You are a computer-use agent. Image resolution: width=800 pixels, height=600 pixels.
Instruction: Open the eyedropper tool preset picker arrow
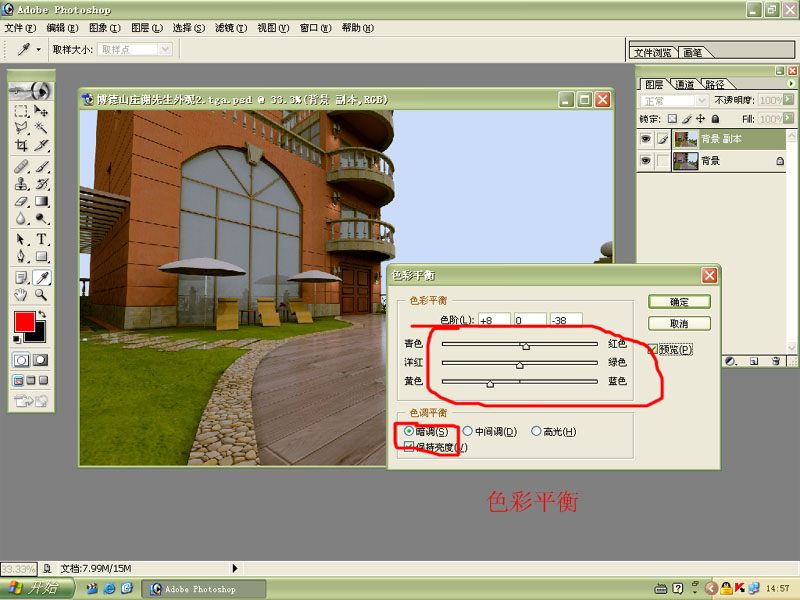click(x=38, y=50)
